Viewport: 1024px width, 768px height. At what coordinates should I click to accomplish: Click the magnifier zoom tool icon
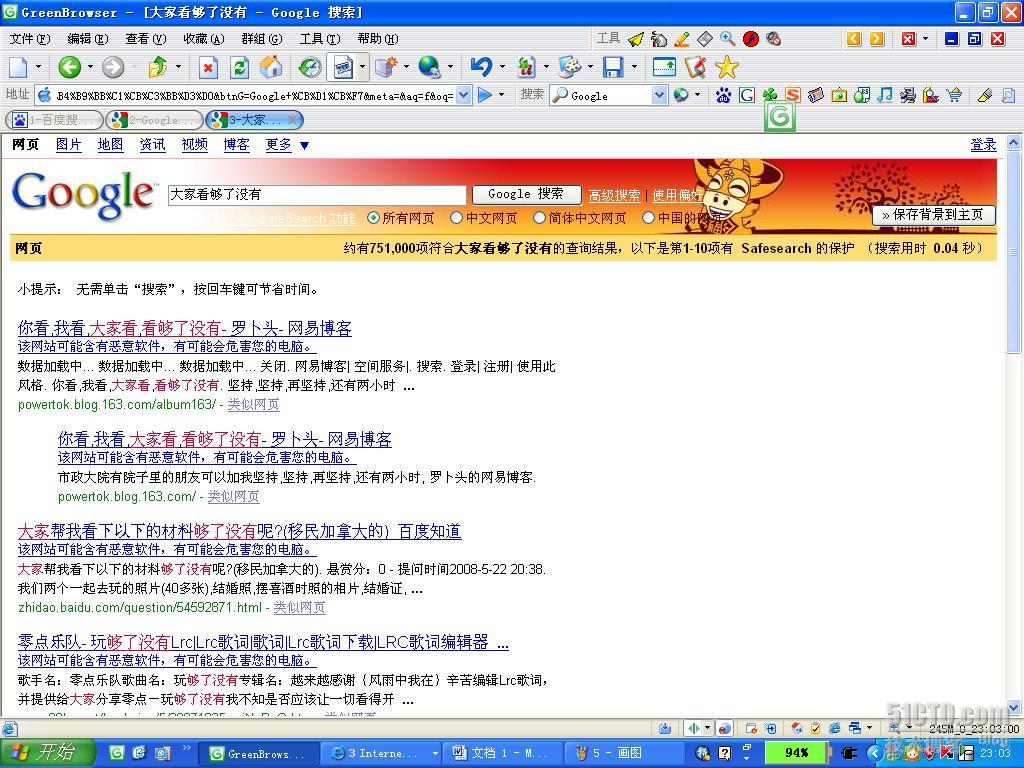coord(728,39)
